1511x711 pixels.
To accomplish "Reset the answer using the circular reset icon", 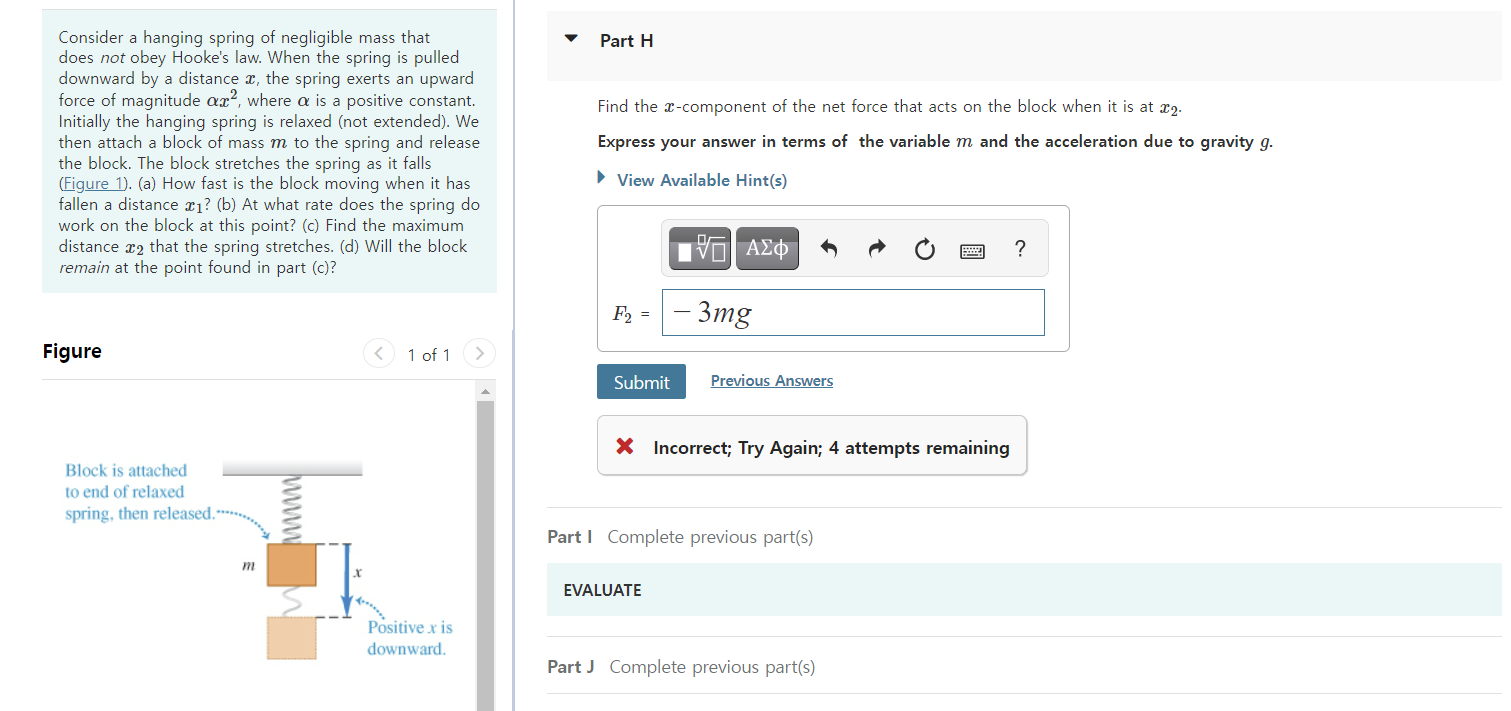I will click(x=925, y=249).
